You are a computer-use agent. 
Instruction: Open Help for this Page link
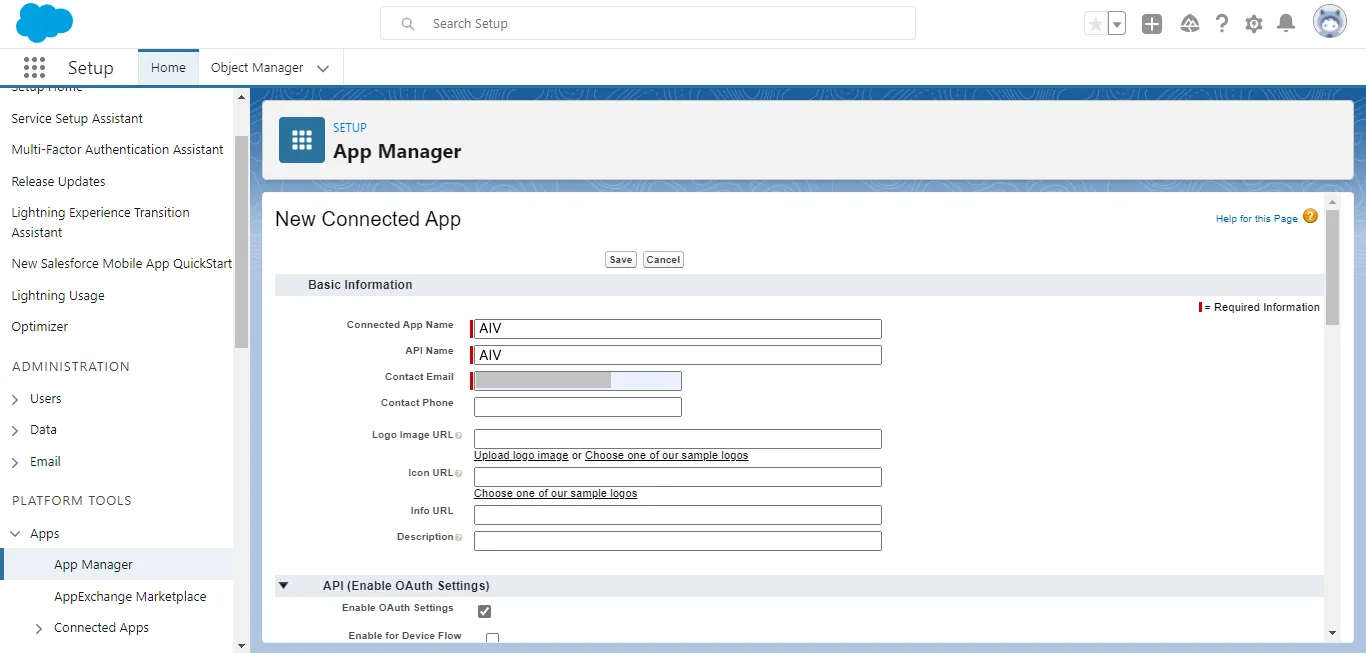point(1256,218)
